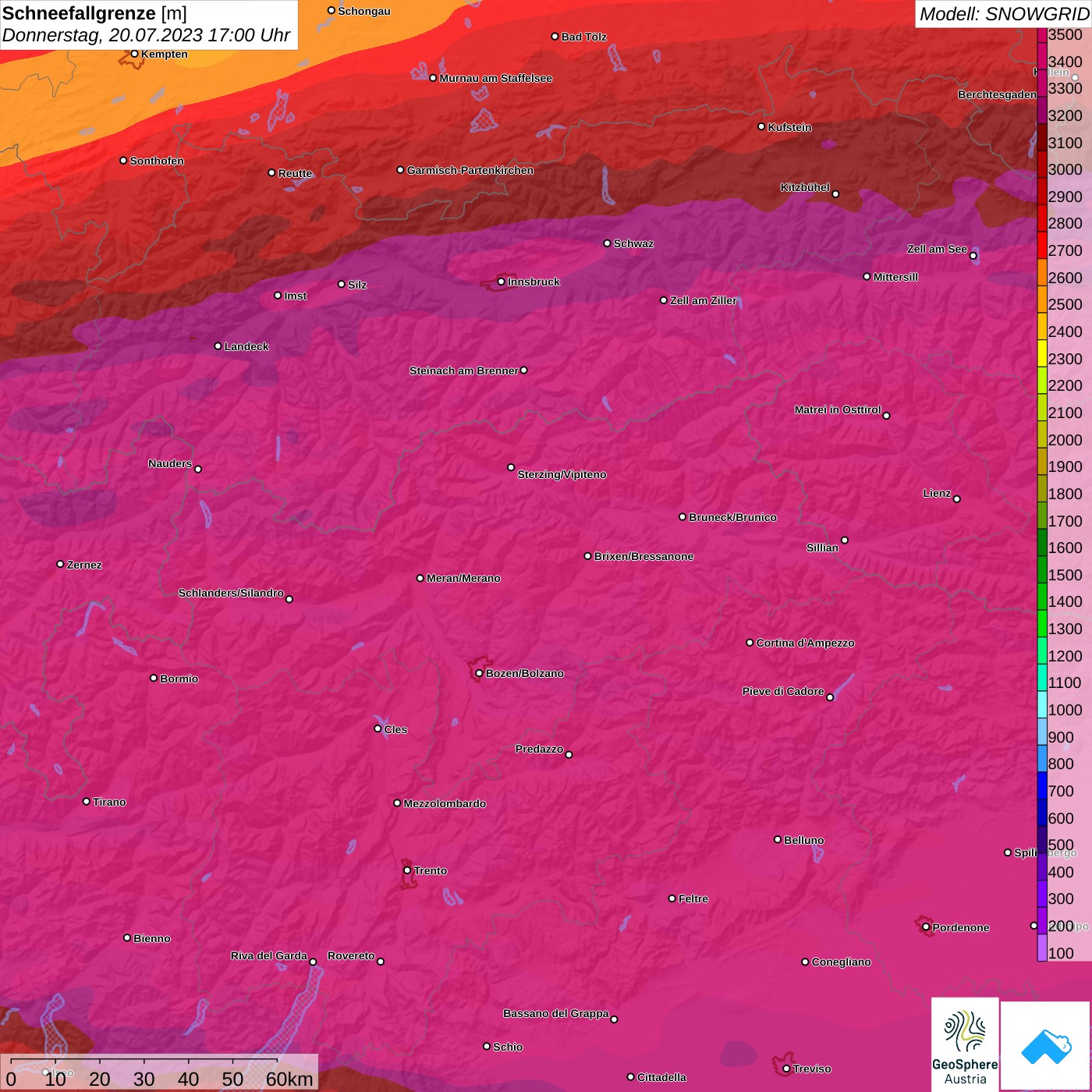Click the Kufstein marker dot
Viewport: 1092px width, 1092px height.
[762, 126]
